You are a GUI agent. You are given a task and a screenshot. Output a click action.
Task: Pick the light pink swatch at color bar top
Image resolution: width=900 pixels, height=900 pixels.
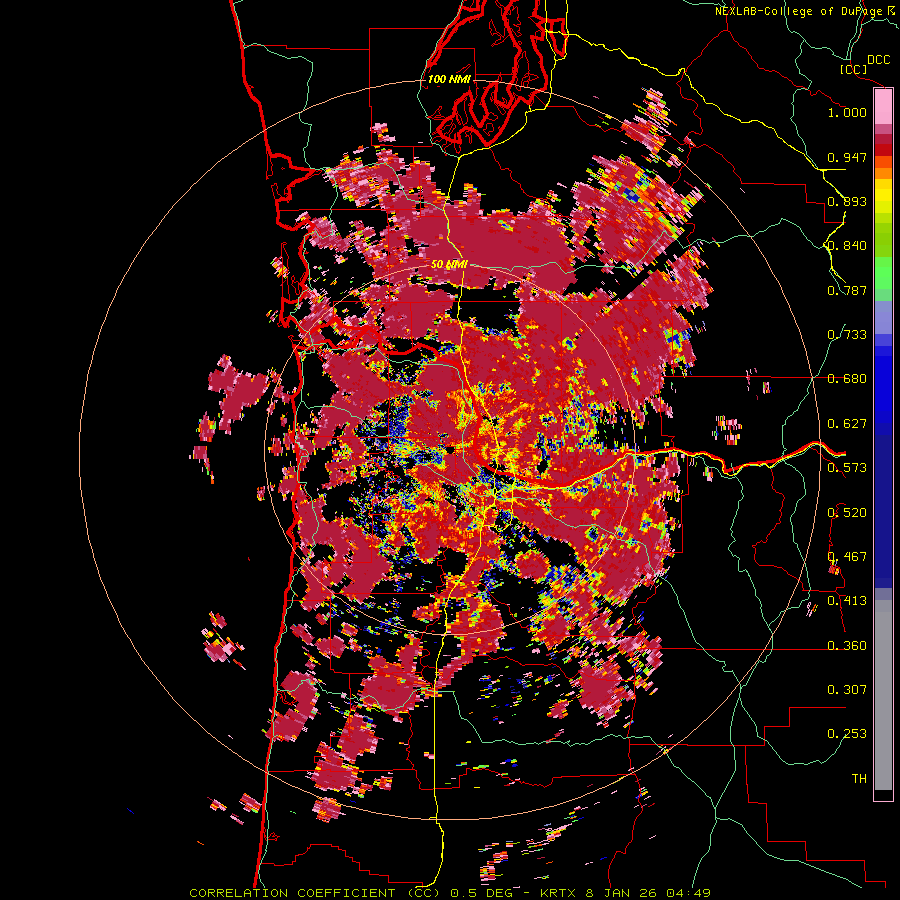pyautogui.click(x=883, y=106)
